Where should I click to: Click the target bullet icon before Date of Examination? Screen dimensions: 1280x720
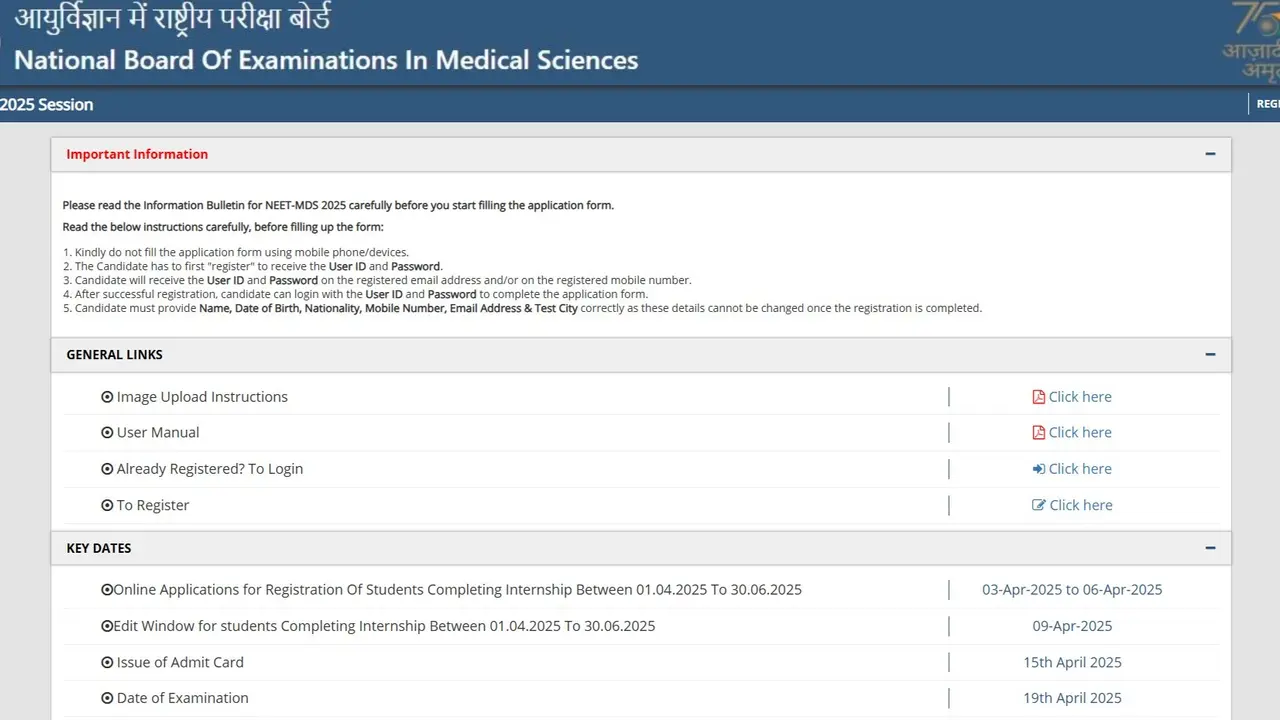tap(107, 697)
